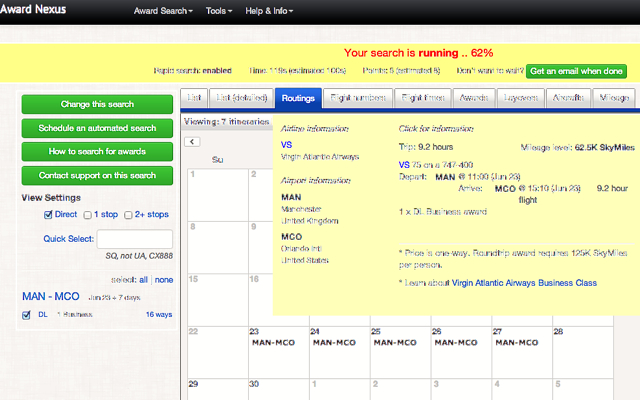Toggle the Direct checkbox
Image resolution: width=640 pixels, height=400 pixels.
48,215
